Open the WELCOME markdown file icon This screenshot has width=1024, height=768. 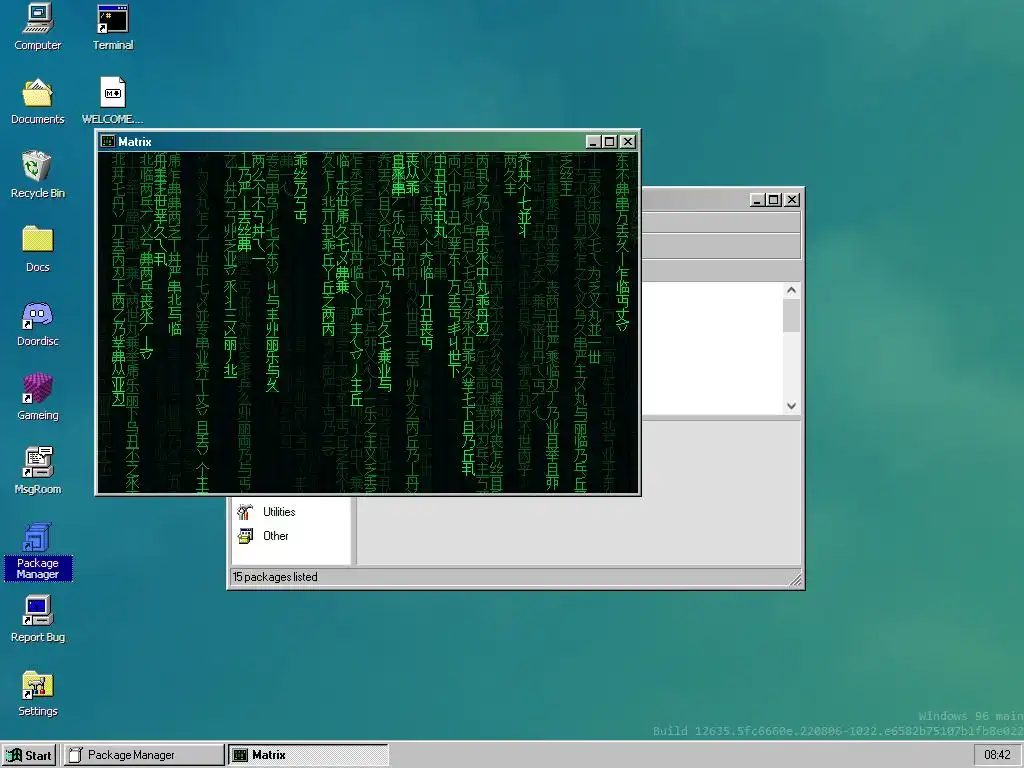coord(112,101)
